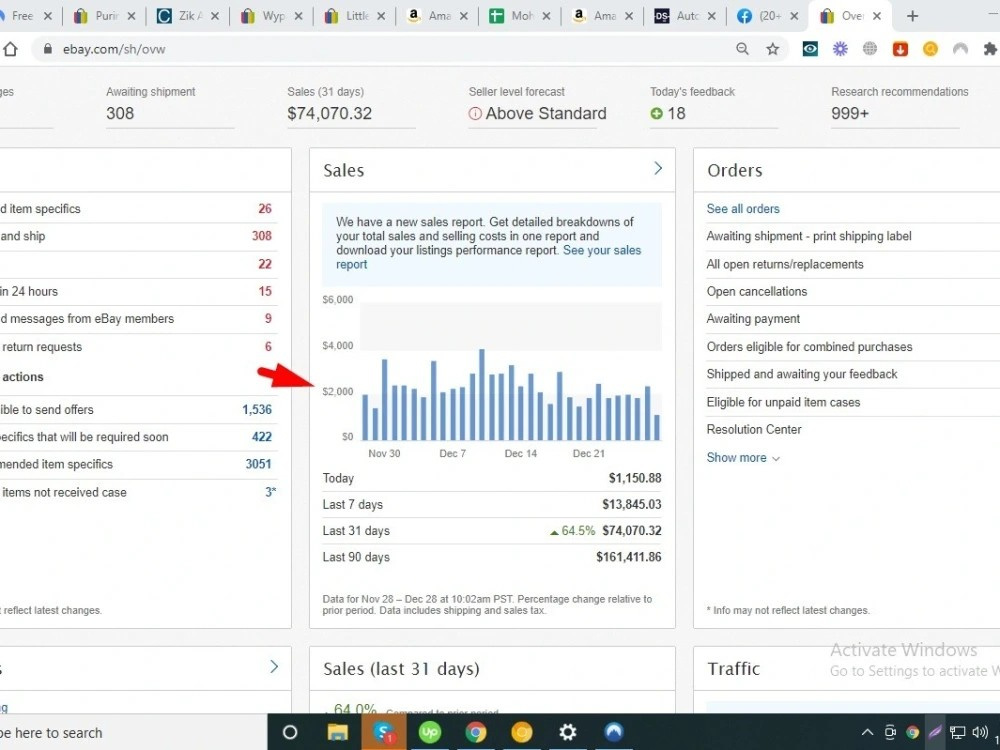Open a new browser tab

(913, 16)
